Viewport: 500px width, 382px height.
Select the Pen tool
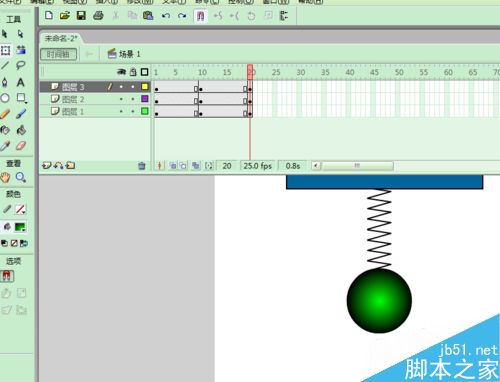[5, 82]
